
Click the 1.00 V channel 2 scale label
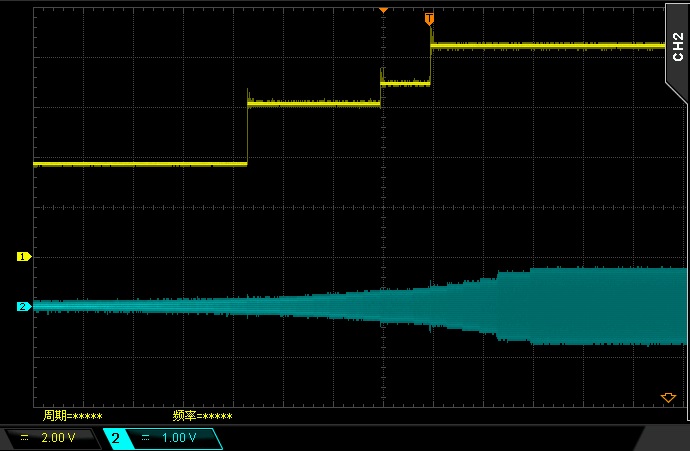tap(179, 438)
